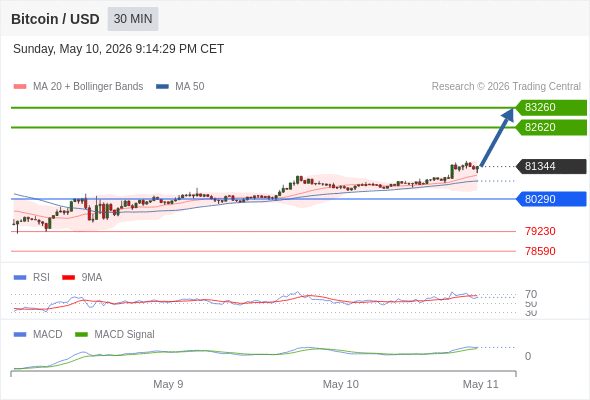Click the MACD legend label

47,334
